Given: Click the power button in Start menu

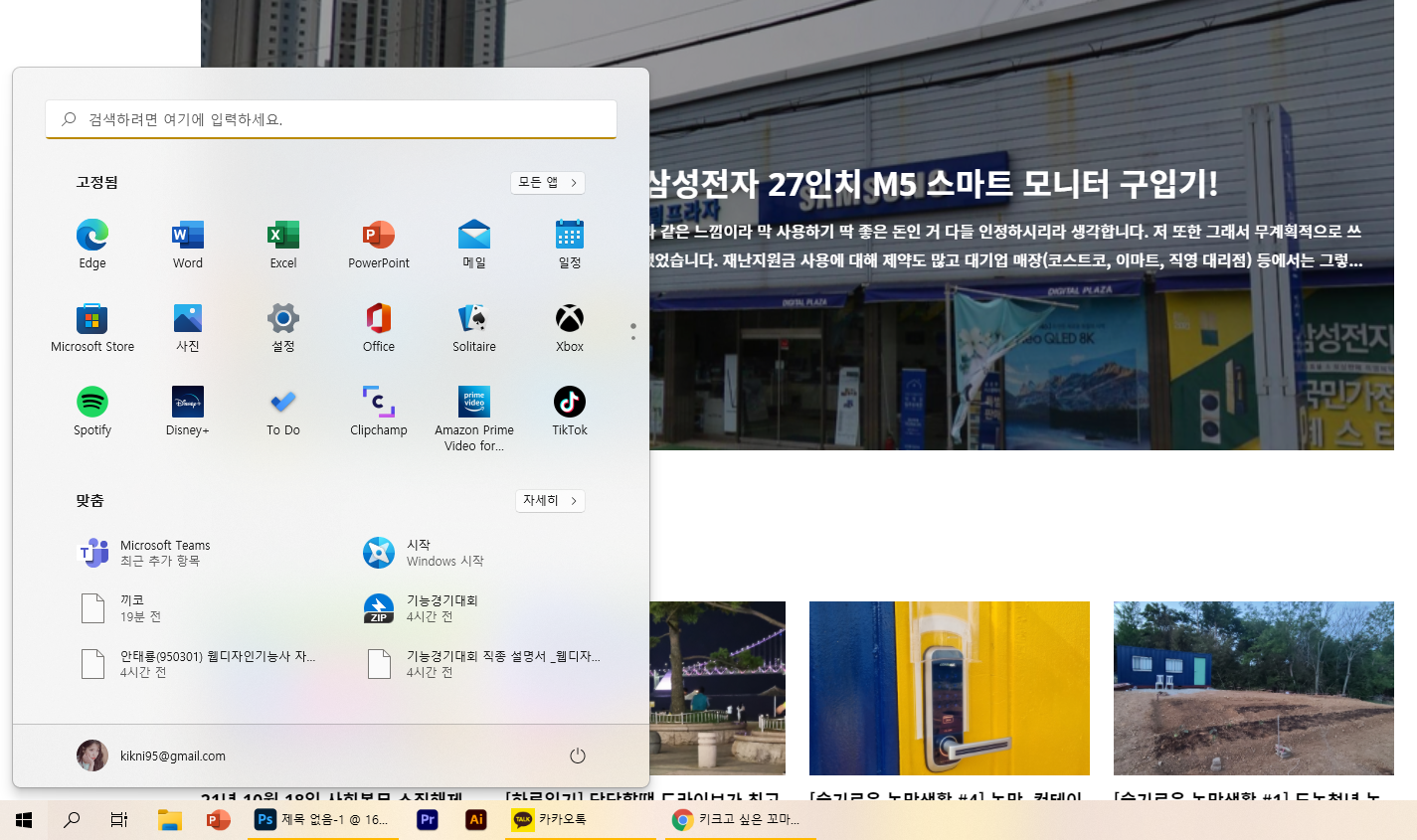Looking at the screenshot, I should 578,756.
